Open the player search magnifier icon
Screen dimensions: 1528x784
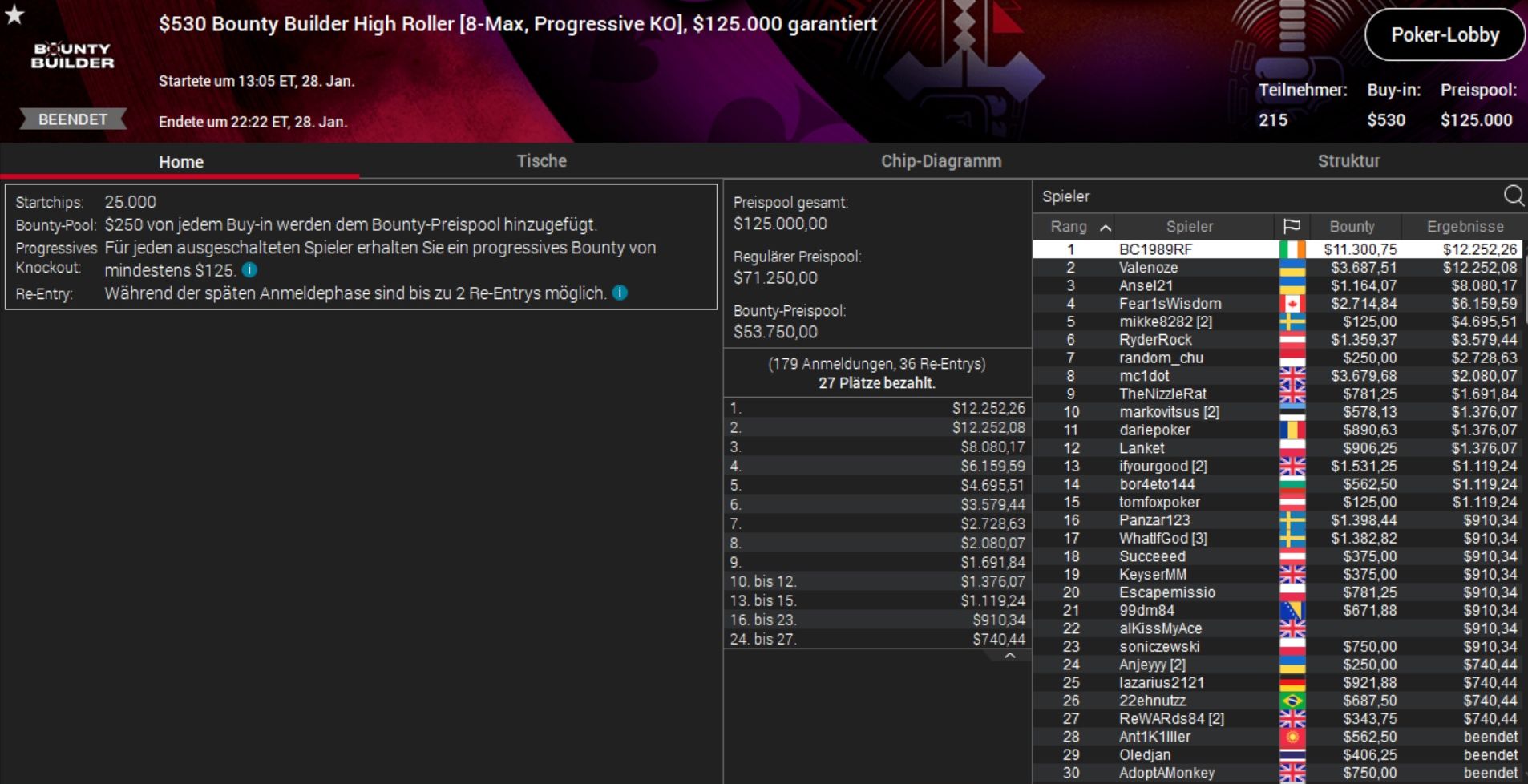[x=1514, y=196]
